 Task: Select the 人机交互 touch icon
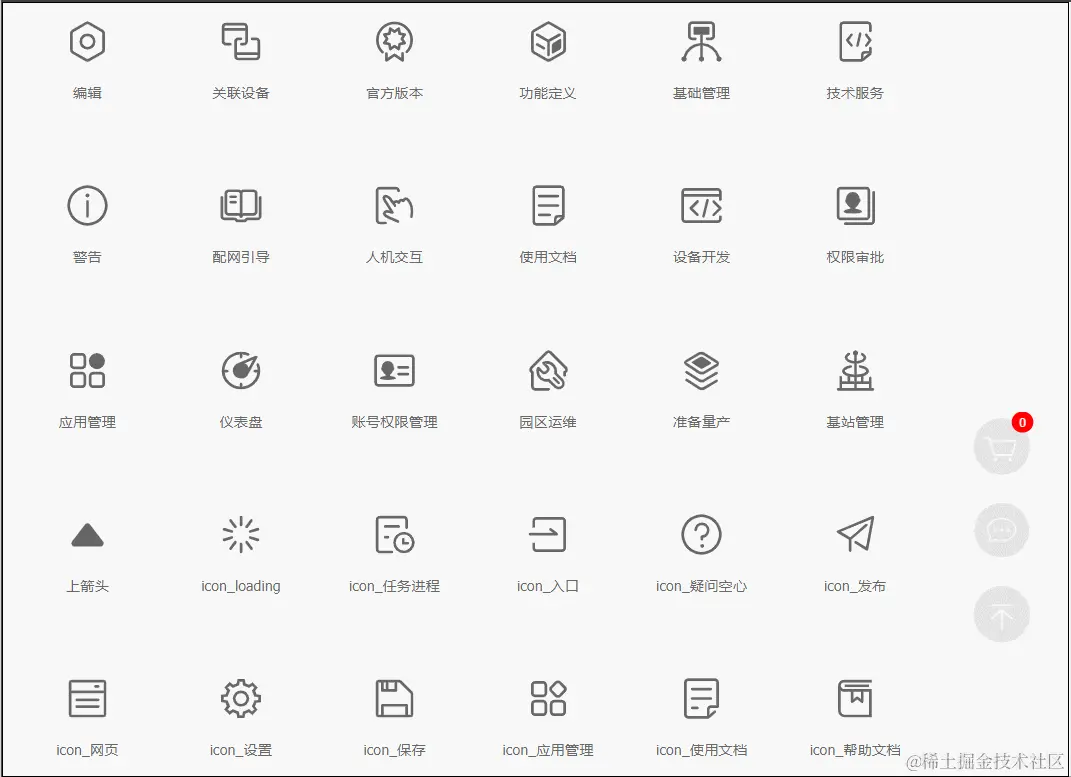[394, 205]
